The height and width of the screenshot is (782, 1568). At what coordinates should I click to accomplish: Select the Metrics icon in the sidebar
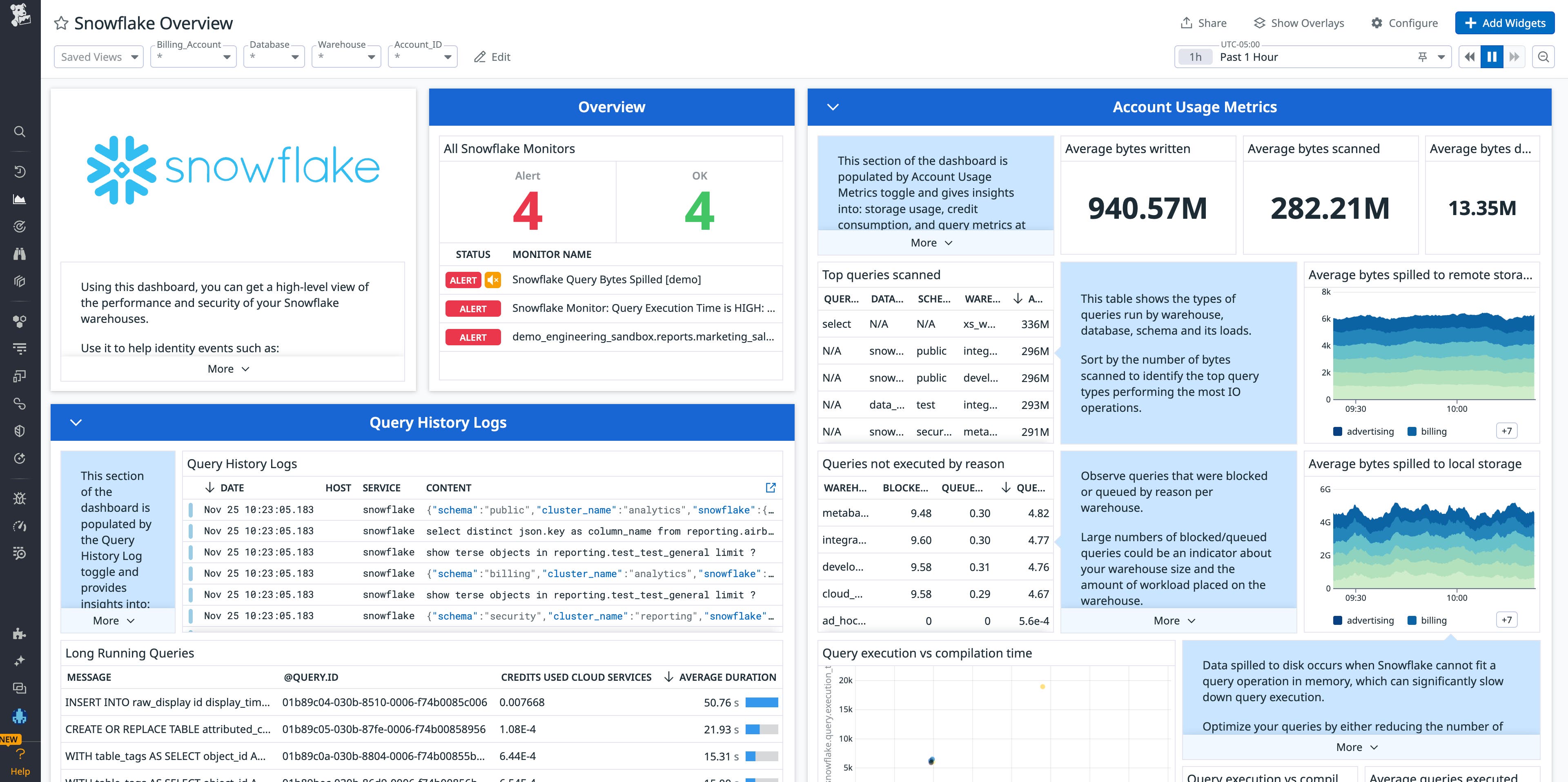tap(20, 199)
